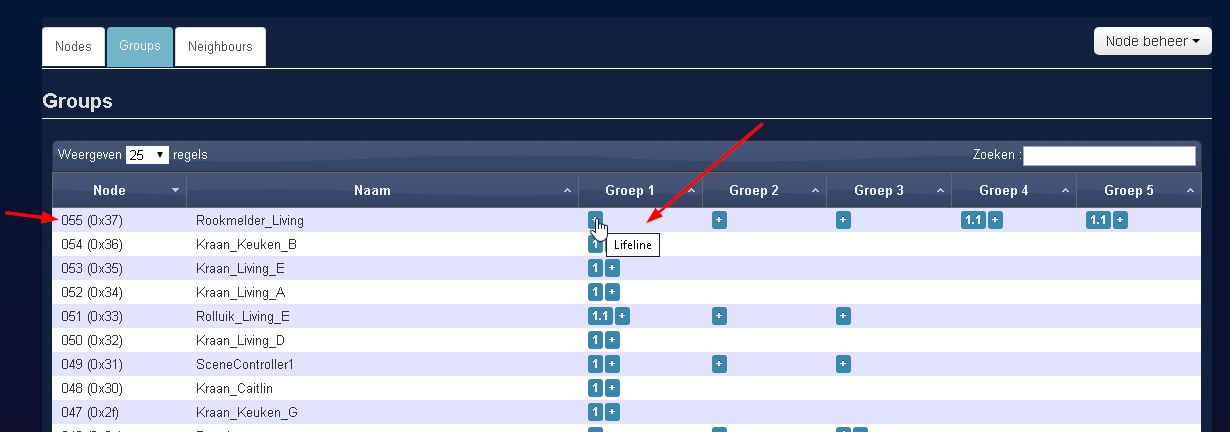Open the Weergeven rows-per-page selector
Image resolution: width=1230 pixels, height=432 pixels.
(x=147, y=156)
